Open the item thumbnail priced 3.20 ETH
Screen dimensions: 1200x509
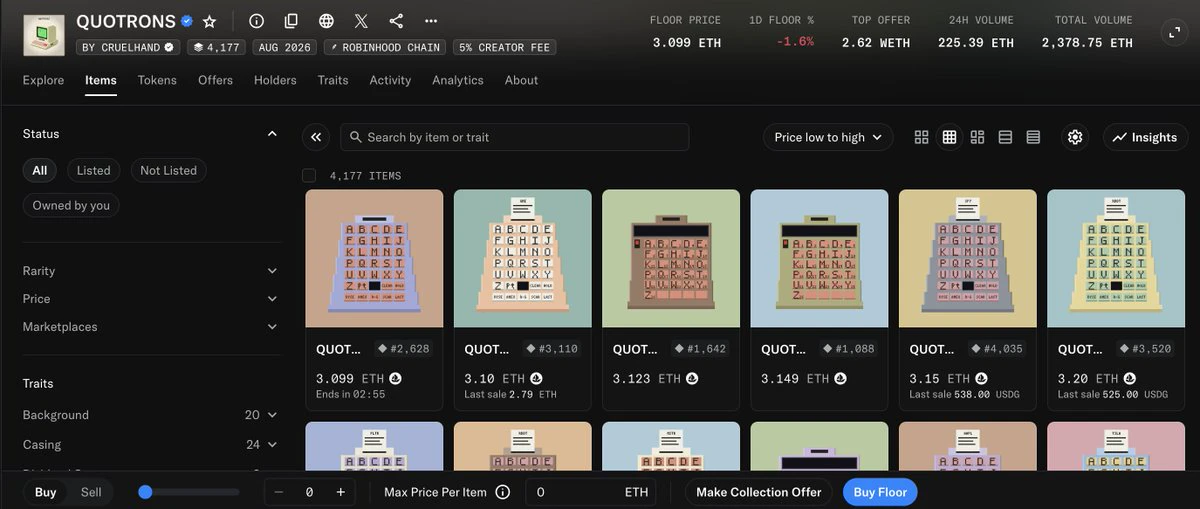(x=1116, y=259)
